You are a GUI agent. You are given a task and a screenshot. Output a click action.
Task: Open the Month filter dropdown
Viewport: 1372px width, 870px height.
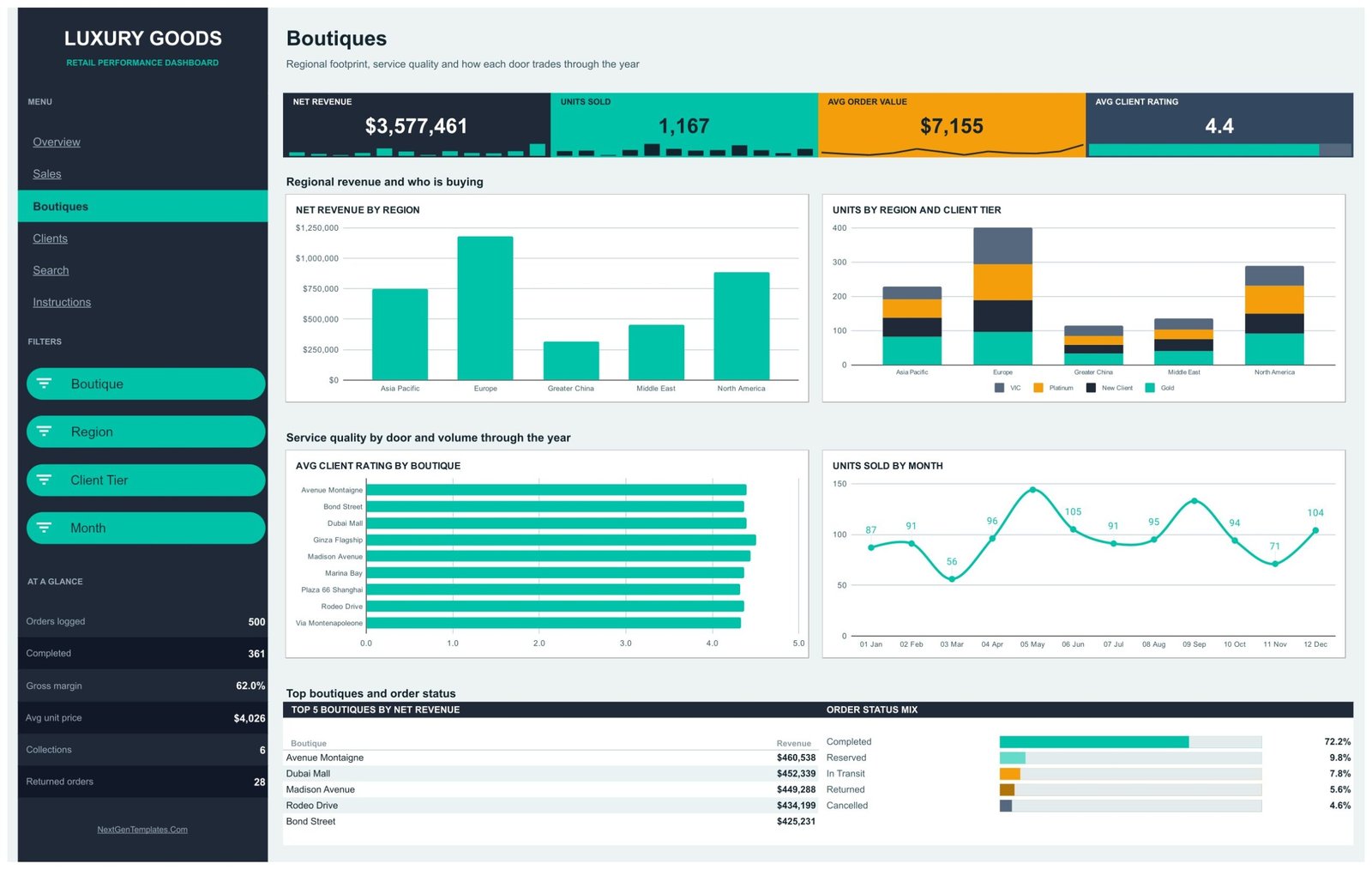(x=146, y=528)
